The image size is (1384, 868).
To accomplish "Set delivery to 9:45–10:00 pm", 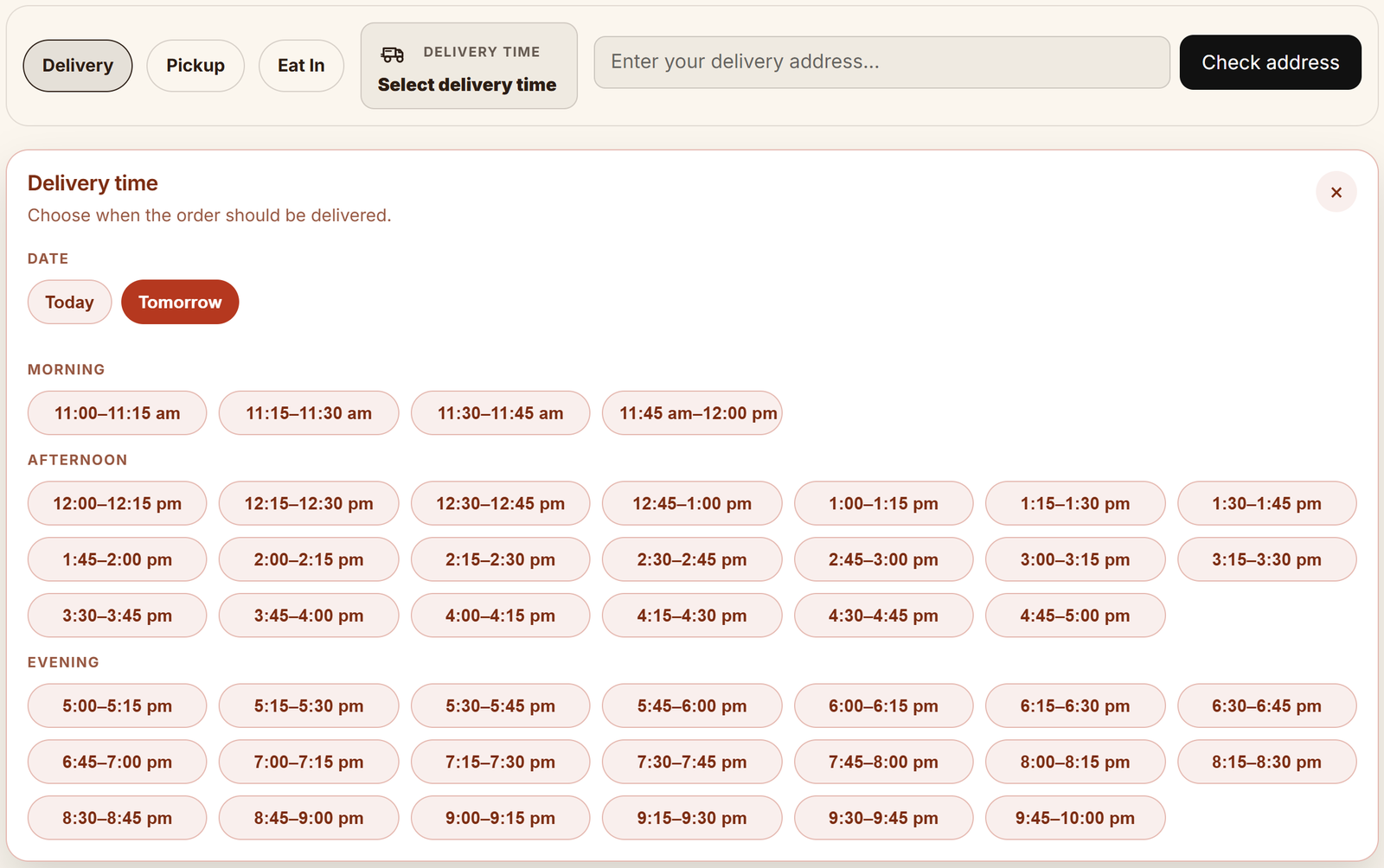I will [x=1075, y=818].
